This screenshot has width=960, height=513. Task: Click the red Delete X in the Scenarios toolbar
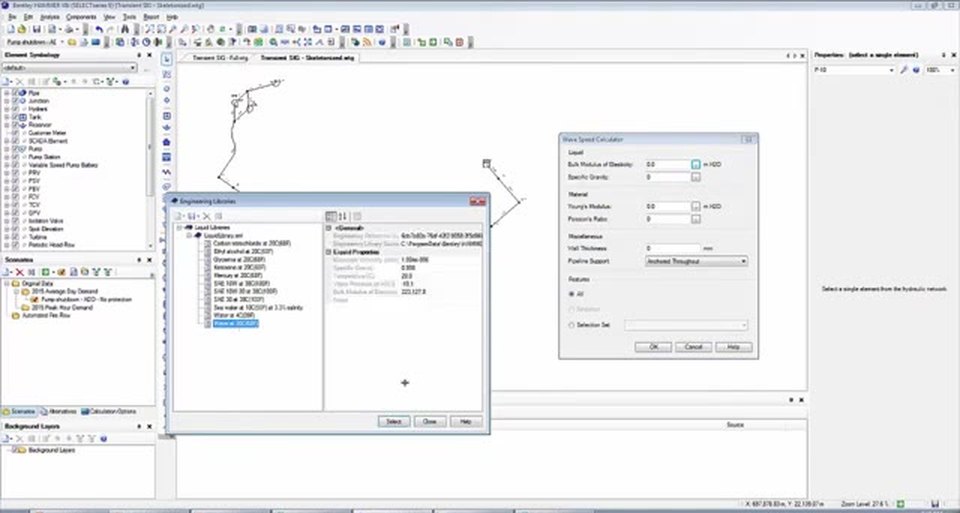pyautogui.click(x=20, y=272)
